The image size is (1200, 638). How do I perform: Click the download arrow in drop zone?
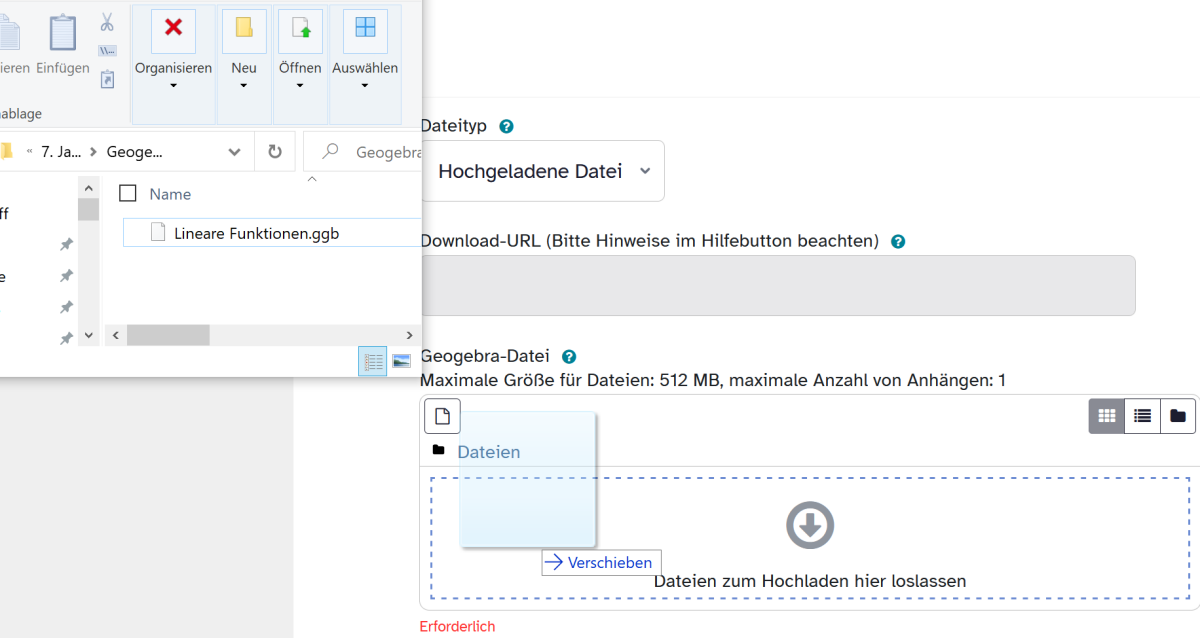coord(810,525)
